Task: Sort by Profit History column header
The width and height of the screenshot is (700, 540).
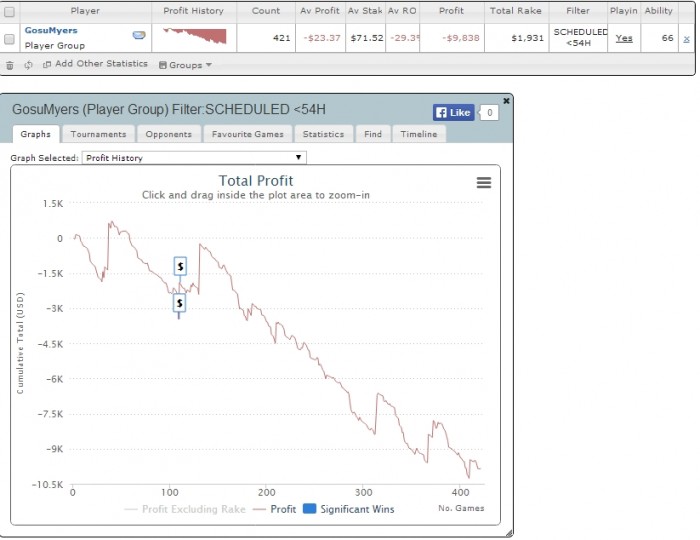Action: [x=193, y=11]
